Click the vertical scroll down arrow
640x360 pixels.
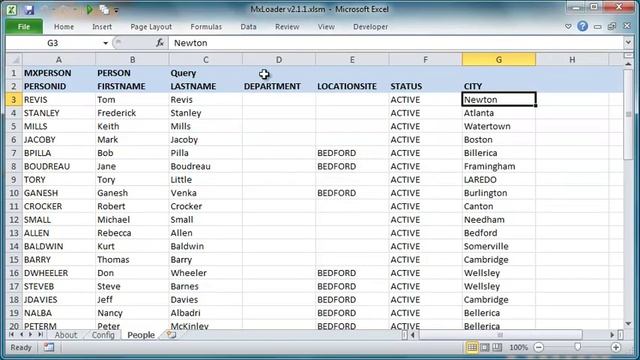click(x=629, y=324)
